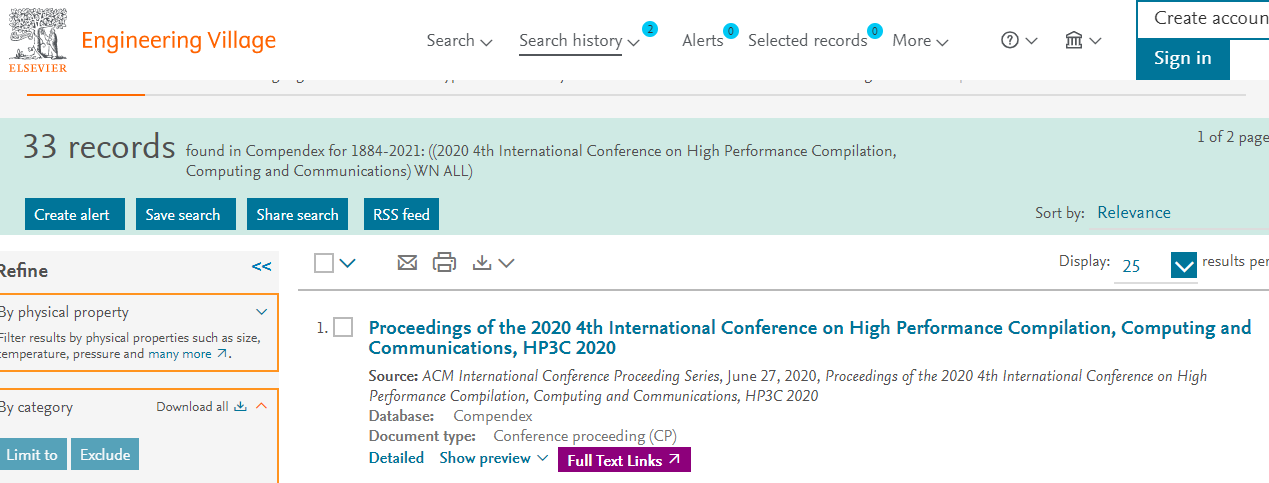1269x483 pixels.
Task: Collapse the Refine panel with the double chevron
Action: [x=261, y=266]
